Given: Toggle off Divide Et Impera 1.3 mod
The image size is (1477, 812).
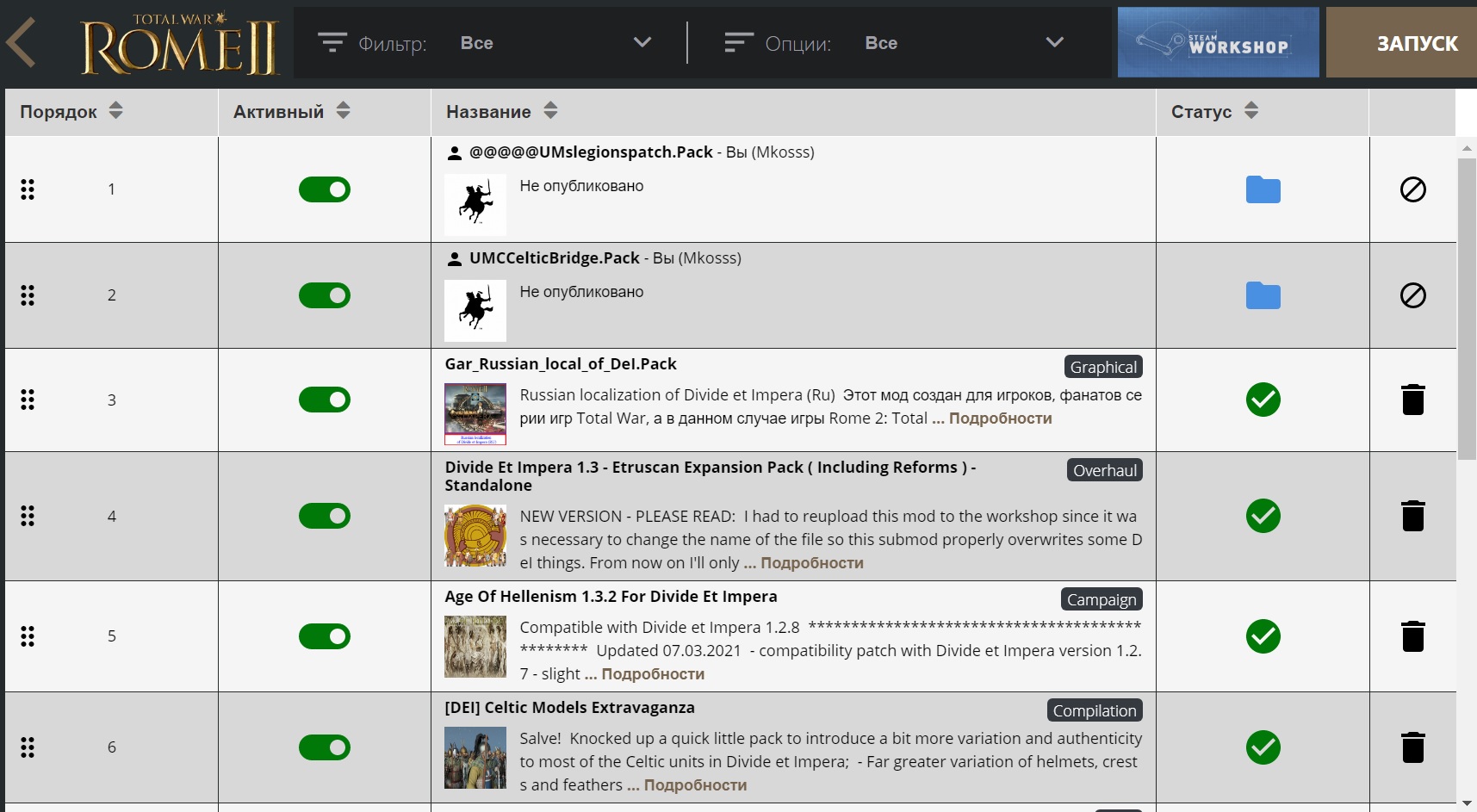Looking at the screenshot, I should [x=325, y=516].
